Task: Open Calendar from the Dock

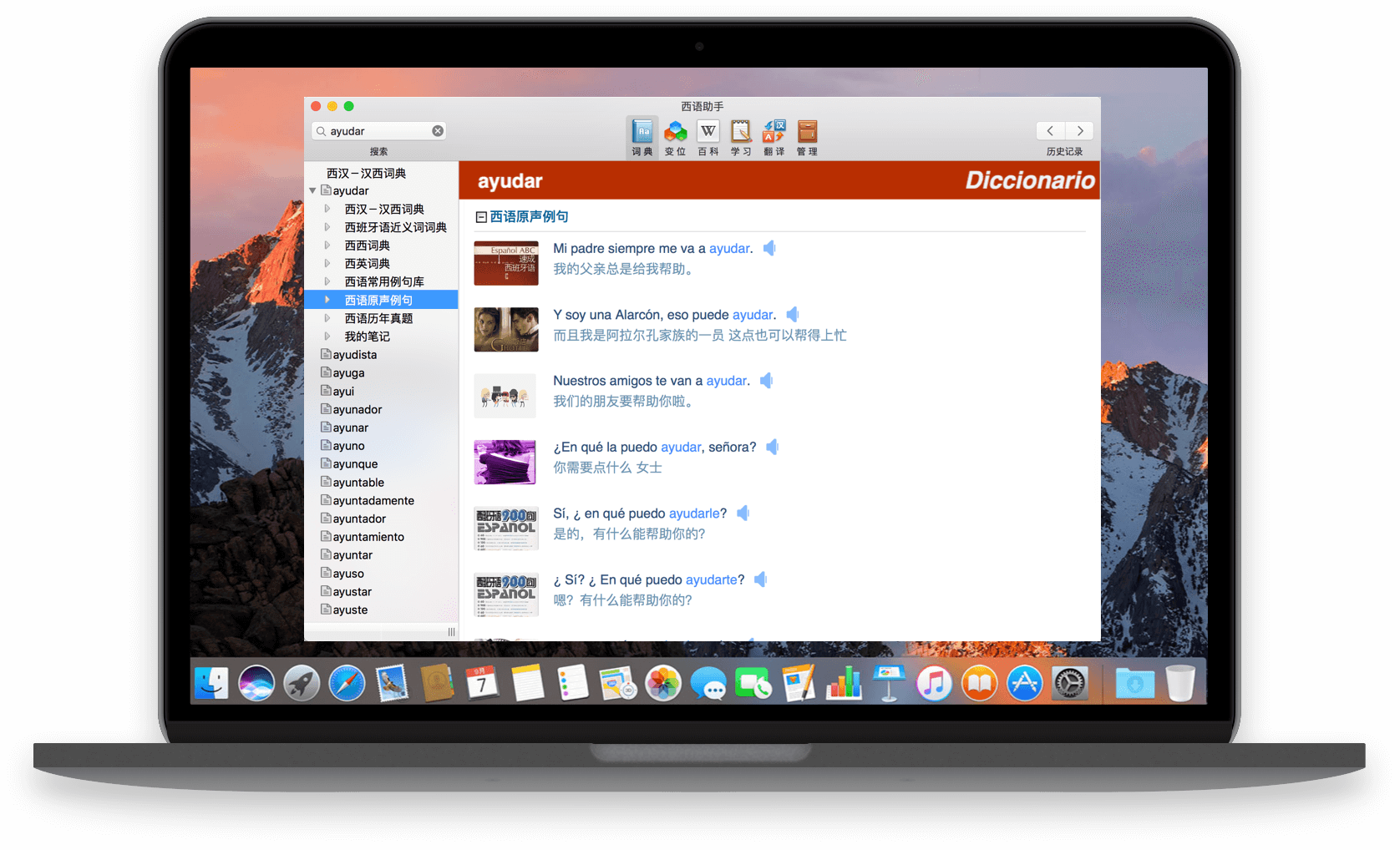Action: (482, 683)
